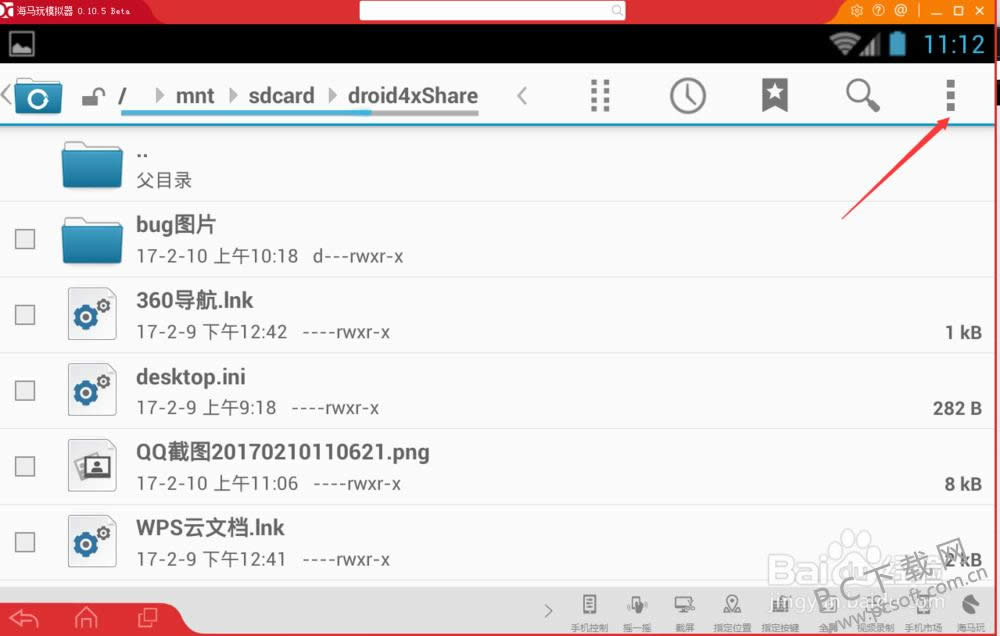Click the collapse arrow after droid4xShare

[x=521, y=96]
